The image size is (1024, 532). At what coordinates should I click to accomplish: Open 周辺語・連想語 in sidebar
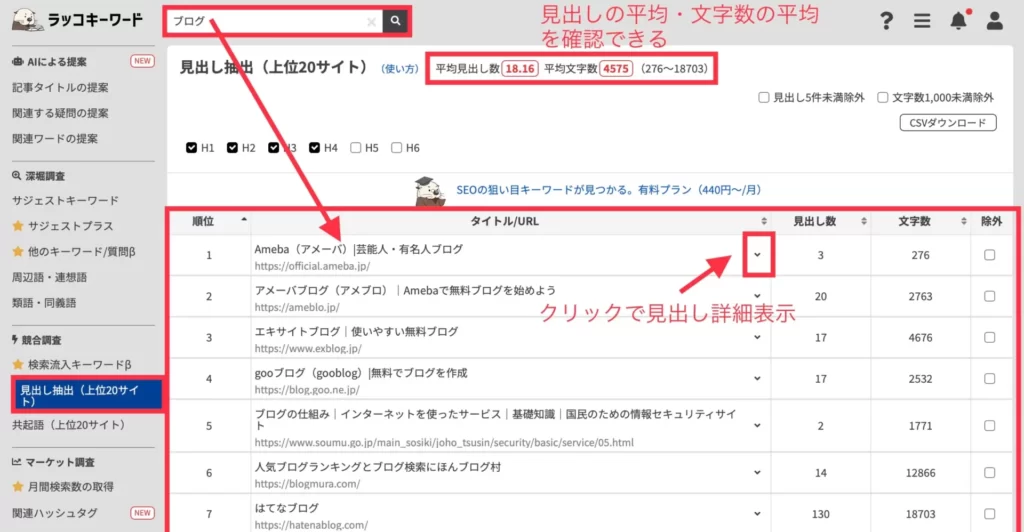(x=49, y=277)
